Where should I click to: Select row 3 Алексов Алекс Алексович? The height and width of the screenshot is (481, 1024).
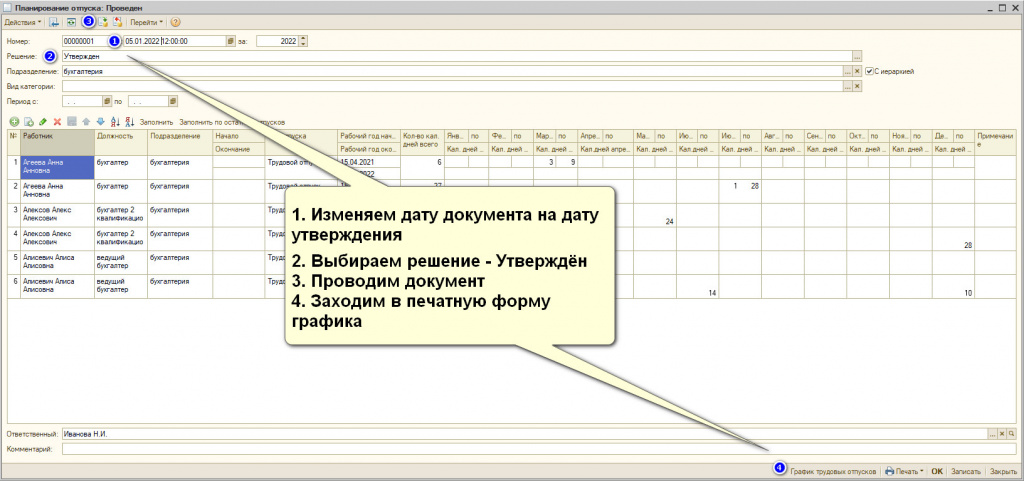tap(57, 215)
